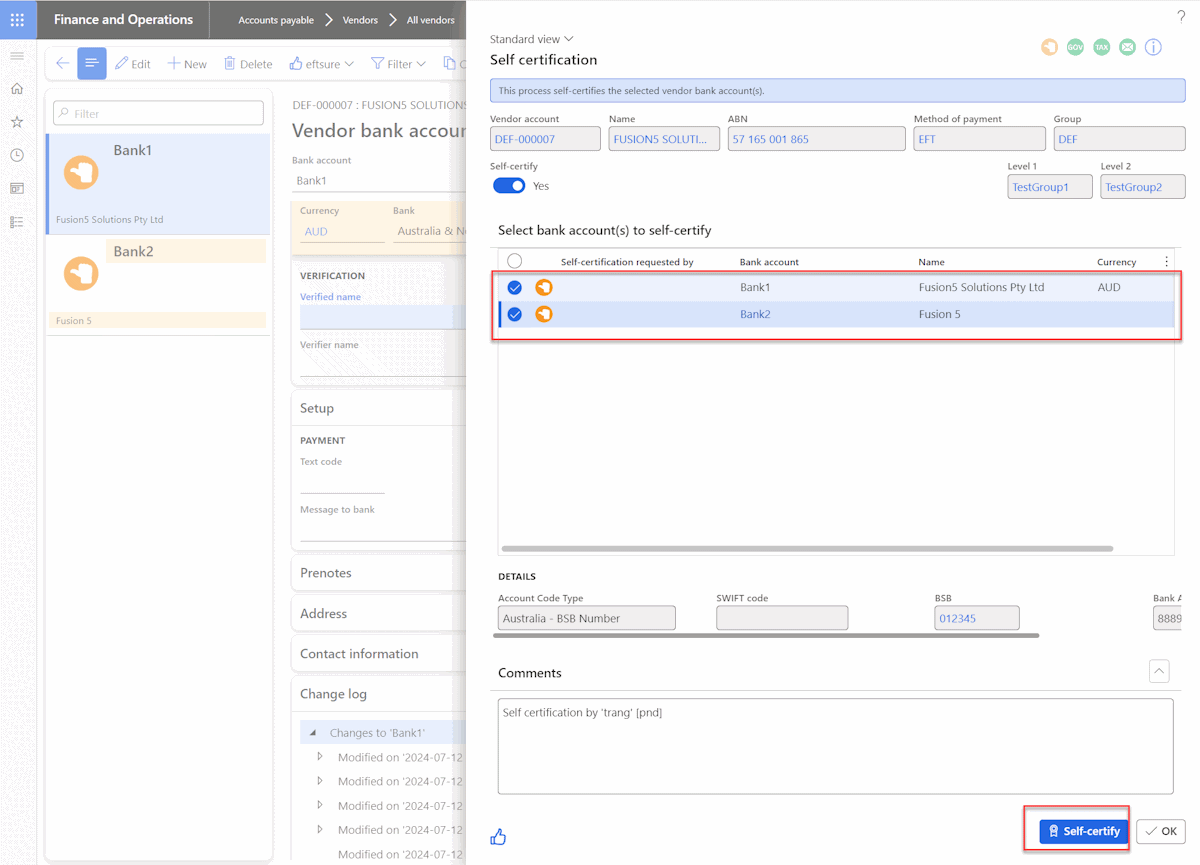The image size is (1200, 865).
Task: Click the BSB value 012345
Action: [x=977, y=618]
